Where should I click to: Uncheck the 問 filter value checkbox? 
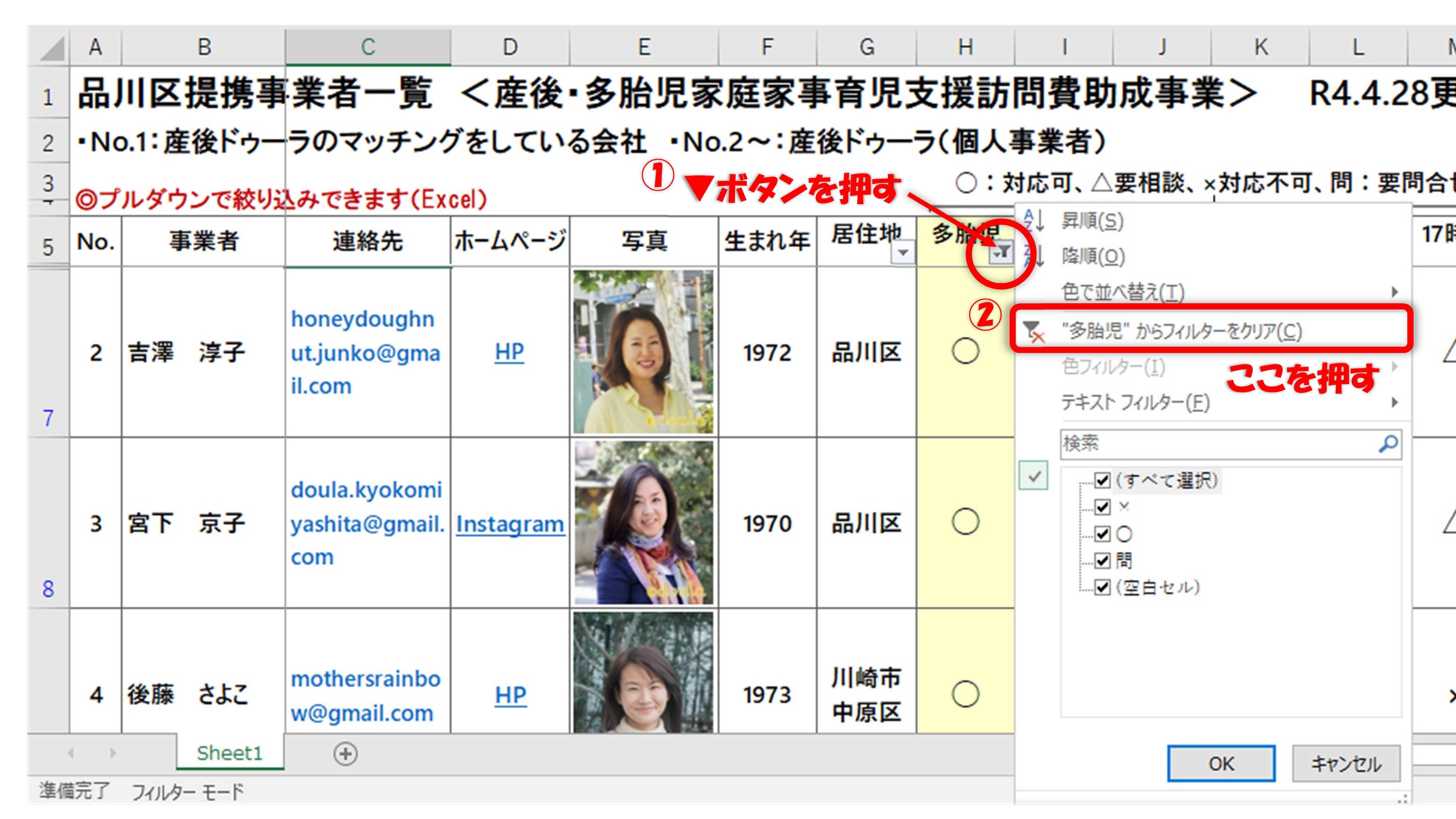[x=1102, y=561]
